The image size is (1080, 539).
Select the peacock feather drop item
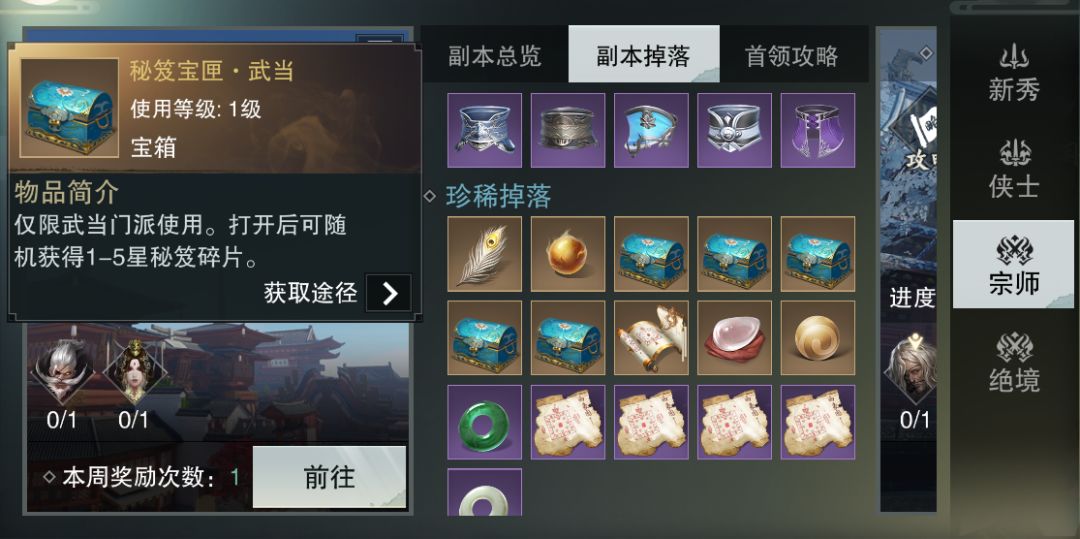click(x=484, y=253)
